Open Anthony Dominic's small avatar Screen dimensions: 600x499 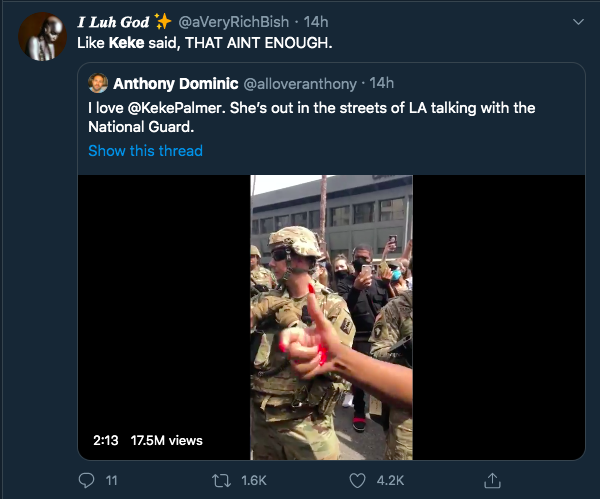point(98,83)
